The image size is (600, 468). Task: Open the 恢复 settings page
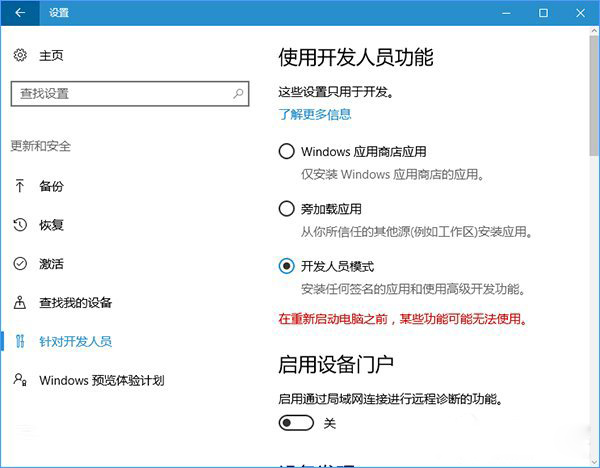click(51, 225)
